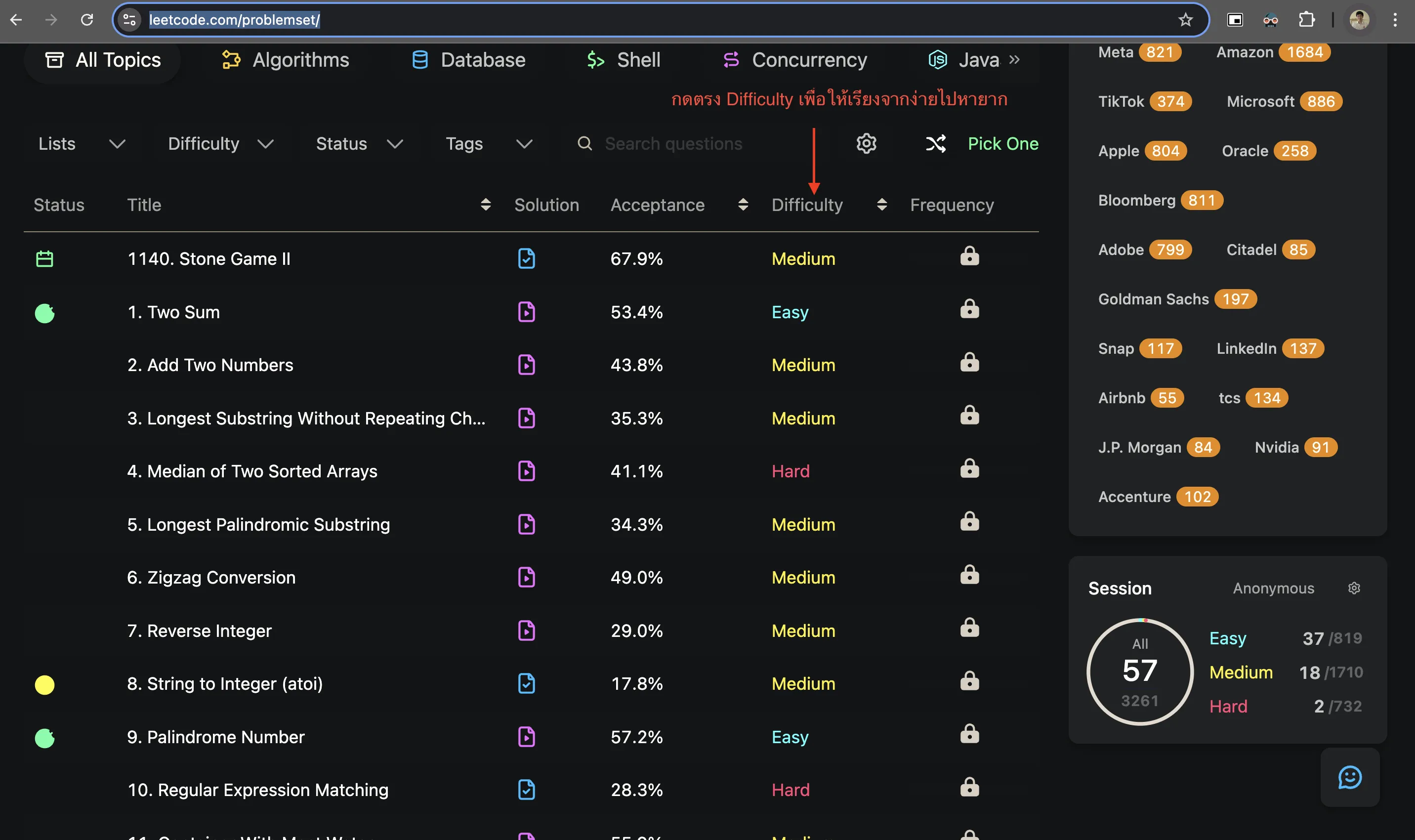This screenshot has width=1415, height=840.
Task: Click the Amazon company tag badge
Action: coord(1270,52)
